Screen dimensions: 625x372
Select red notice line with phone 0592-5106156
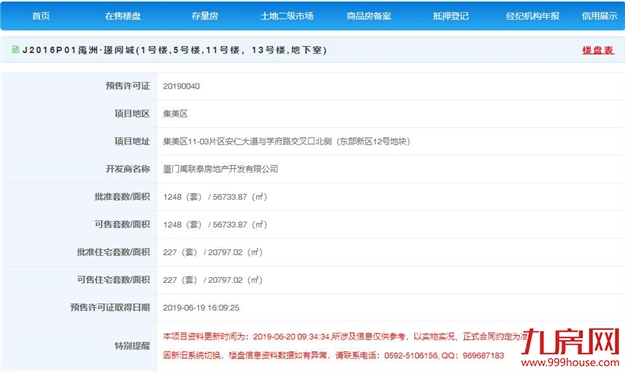coord(334,355)
